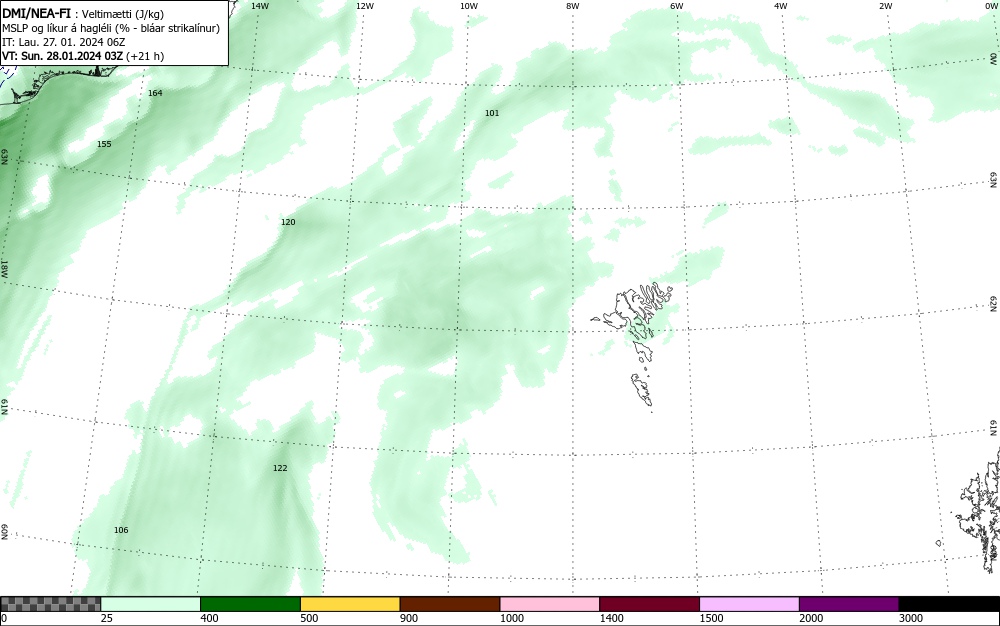Click the map value 155
Screen dimensions: 1000x626
coord(104,144)
